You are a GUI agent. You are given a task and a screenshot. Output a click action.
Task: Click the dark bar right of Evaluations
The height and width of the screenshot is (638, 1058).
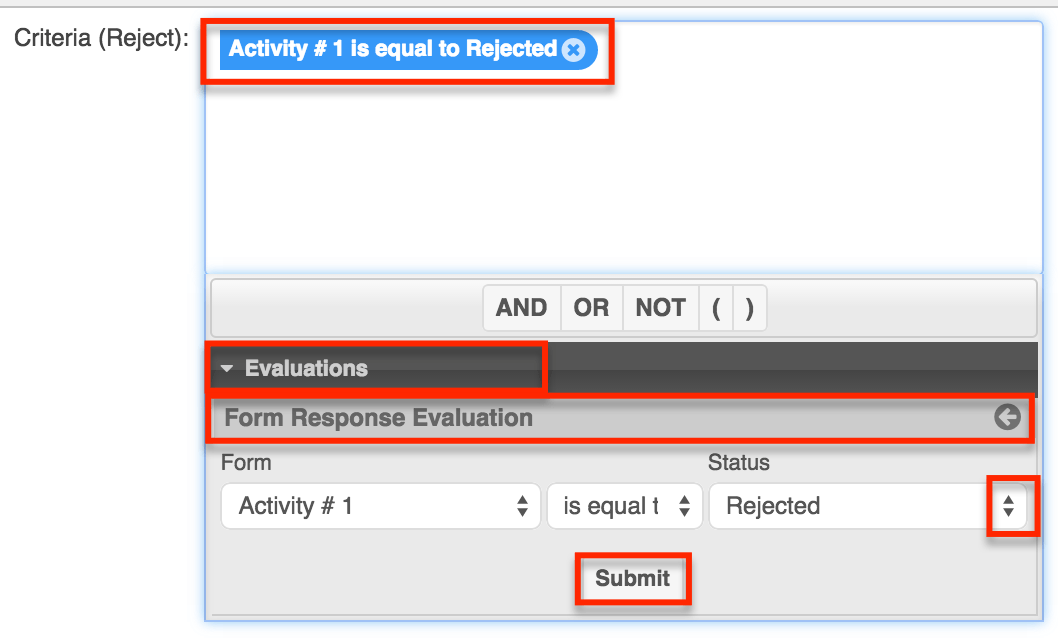pyautogui.click(x=790, y=369)
